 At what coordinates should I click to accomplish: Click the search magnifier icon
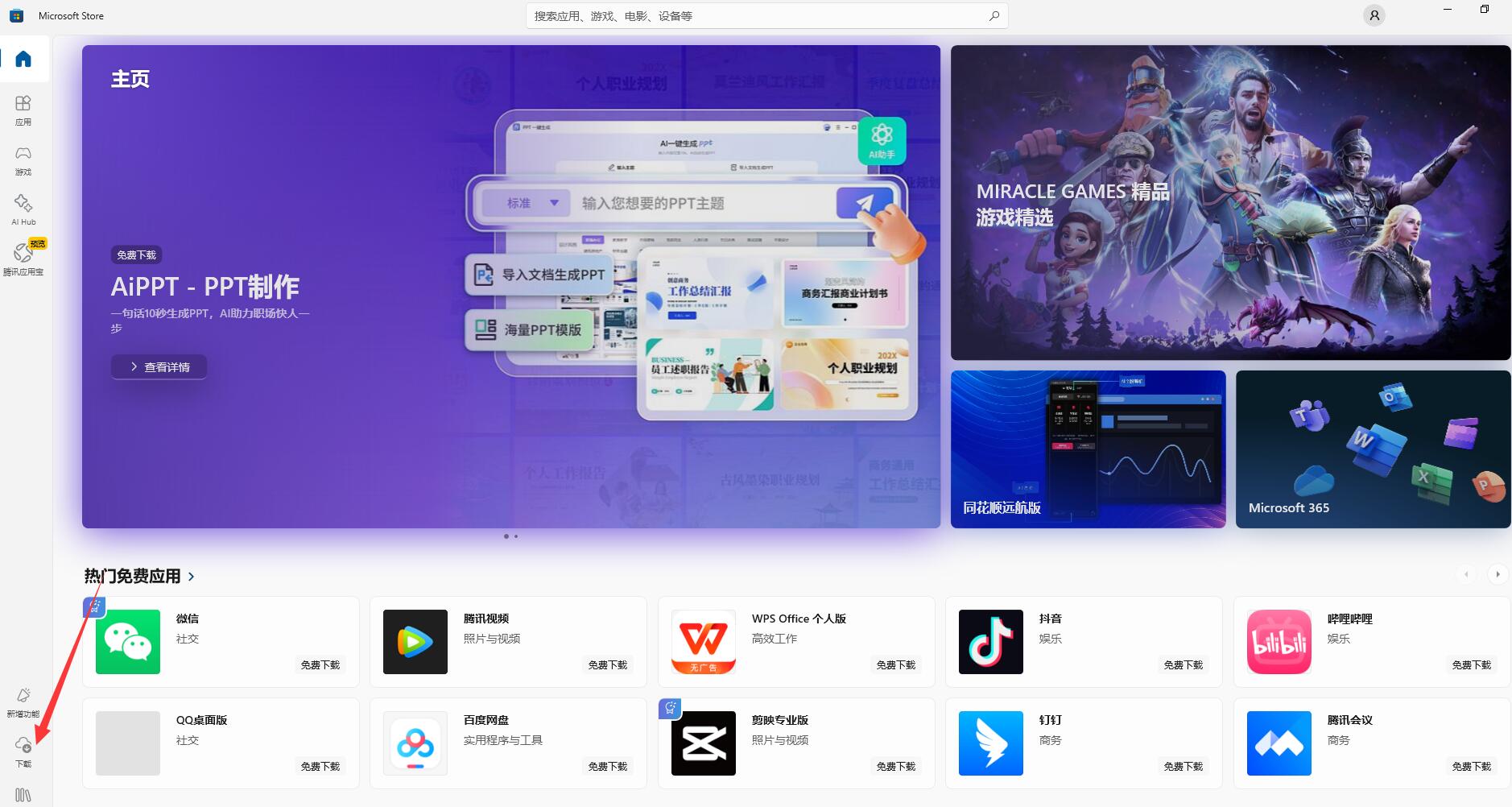(x=994, y=15)
